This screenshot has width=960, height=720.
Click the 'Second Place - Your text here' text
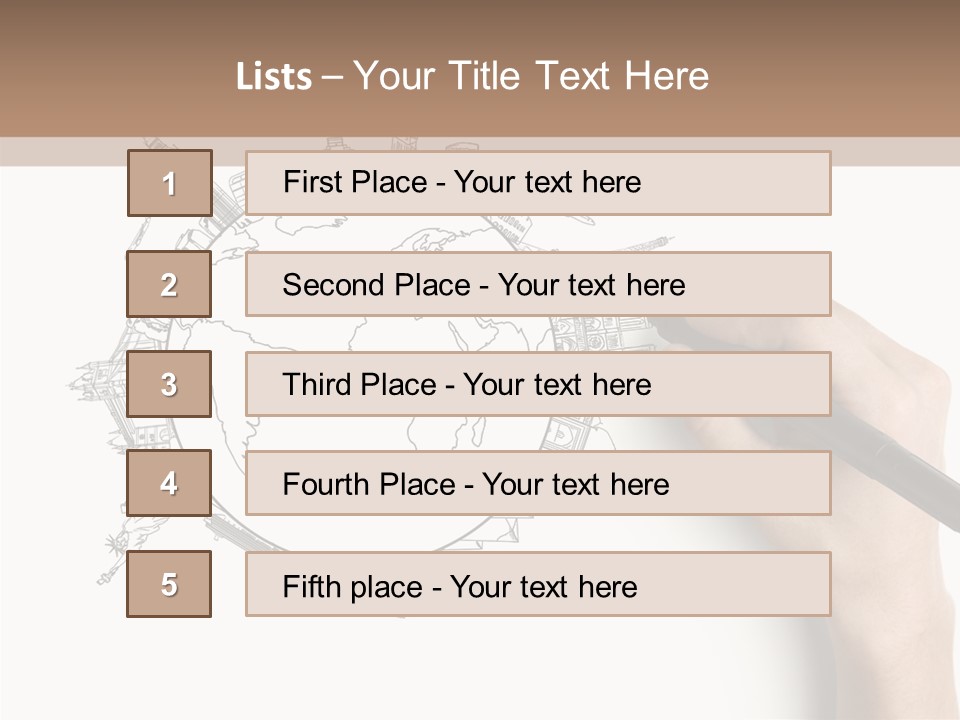coord(484,285)
